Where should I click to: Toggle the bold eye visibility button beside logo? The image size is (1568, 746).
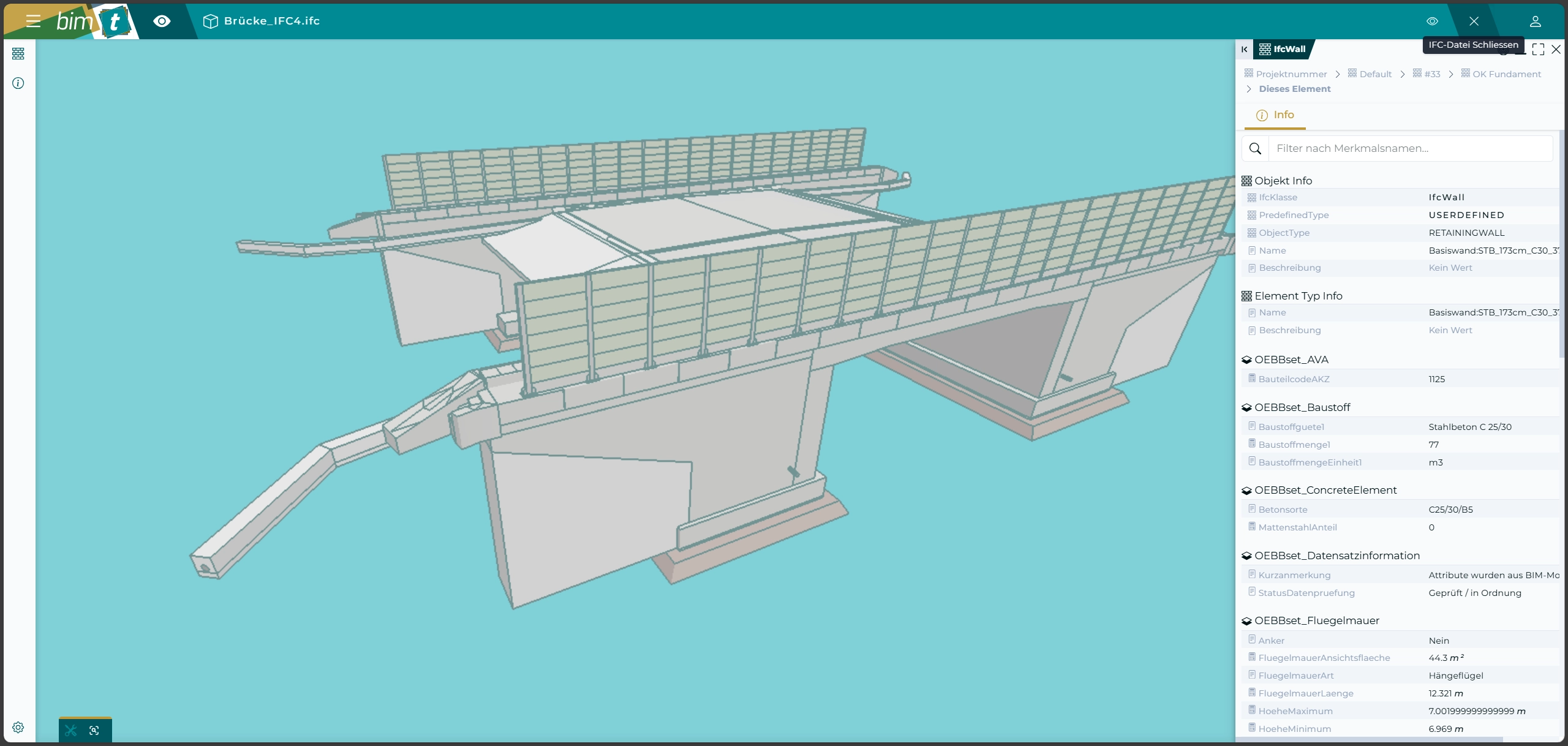pyautogui.click(x=162, y=21)
